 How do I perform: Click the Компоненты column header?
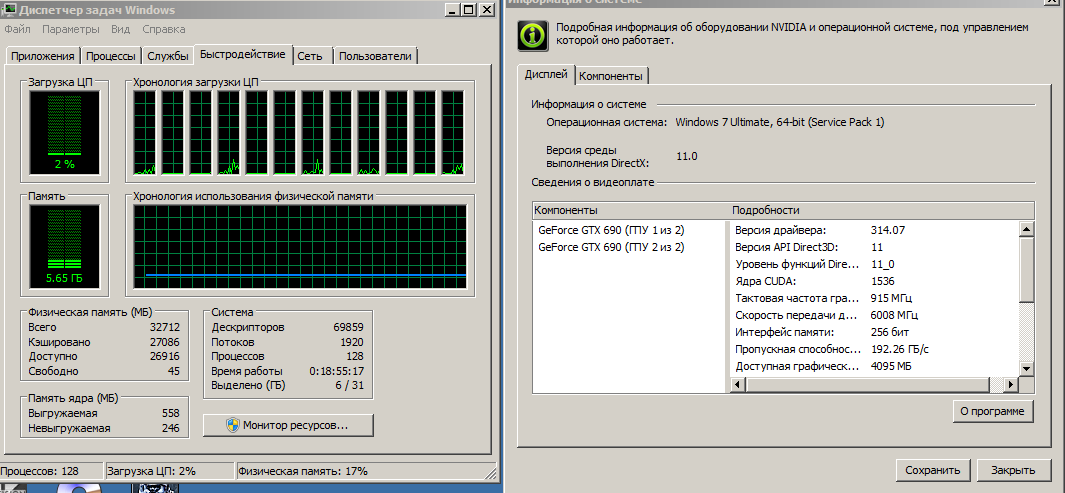click(x=630, y=210)
